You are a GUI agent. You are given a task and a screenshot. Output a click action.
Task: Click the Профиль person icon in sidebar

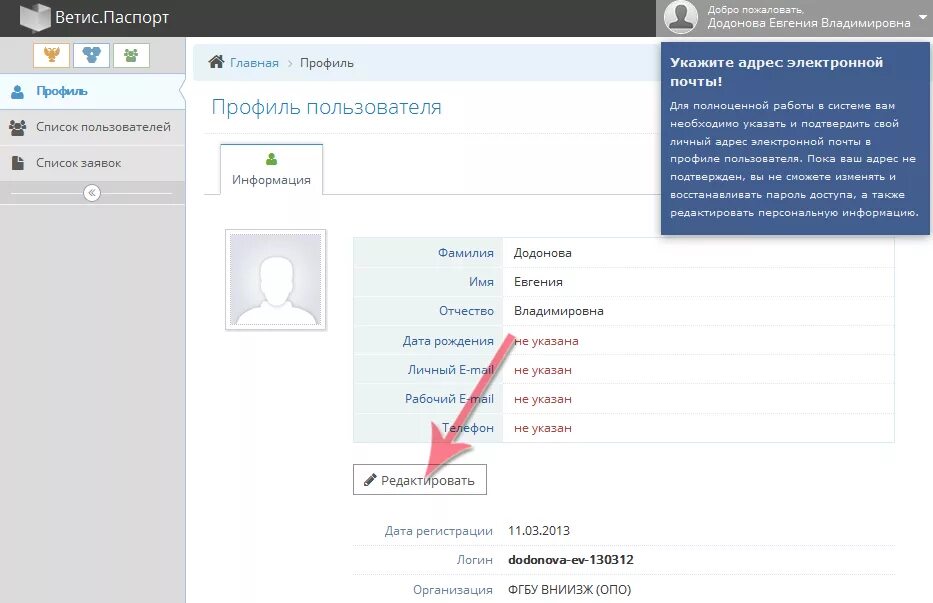(18, 92)
